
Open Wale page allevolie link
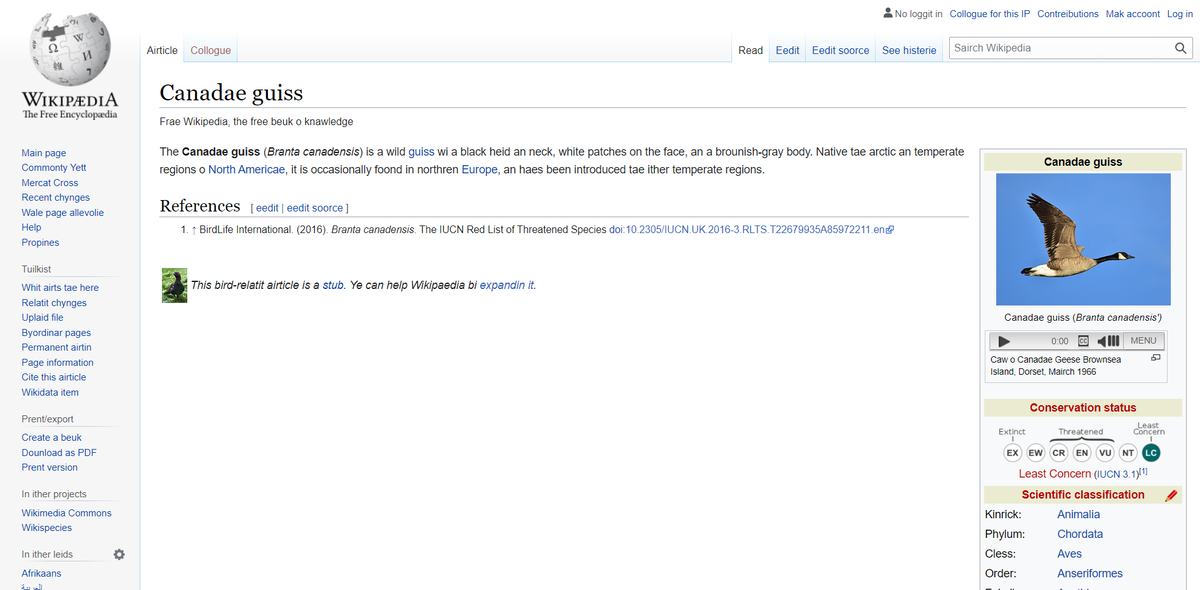pyautogui.click(x=63, y=213)
